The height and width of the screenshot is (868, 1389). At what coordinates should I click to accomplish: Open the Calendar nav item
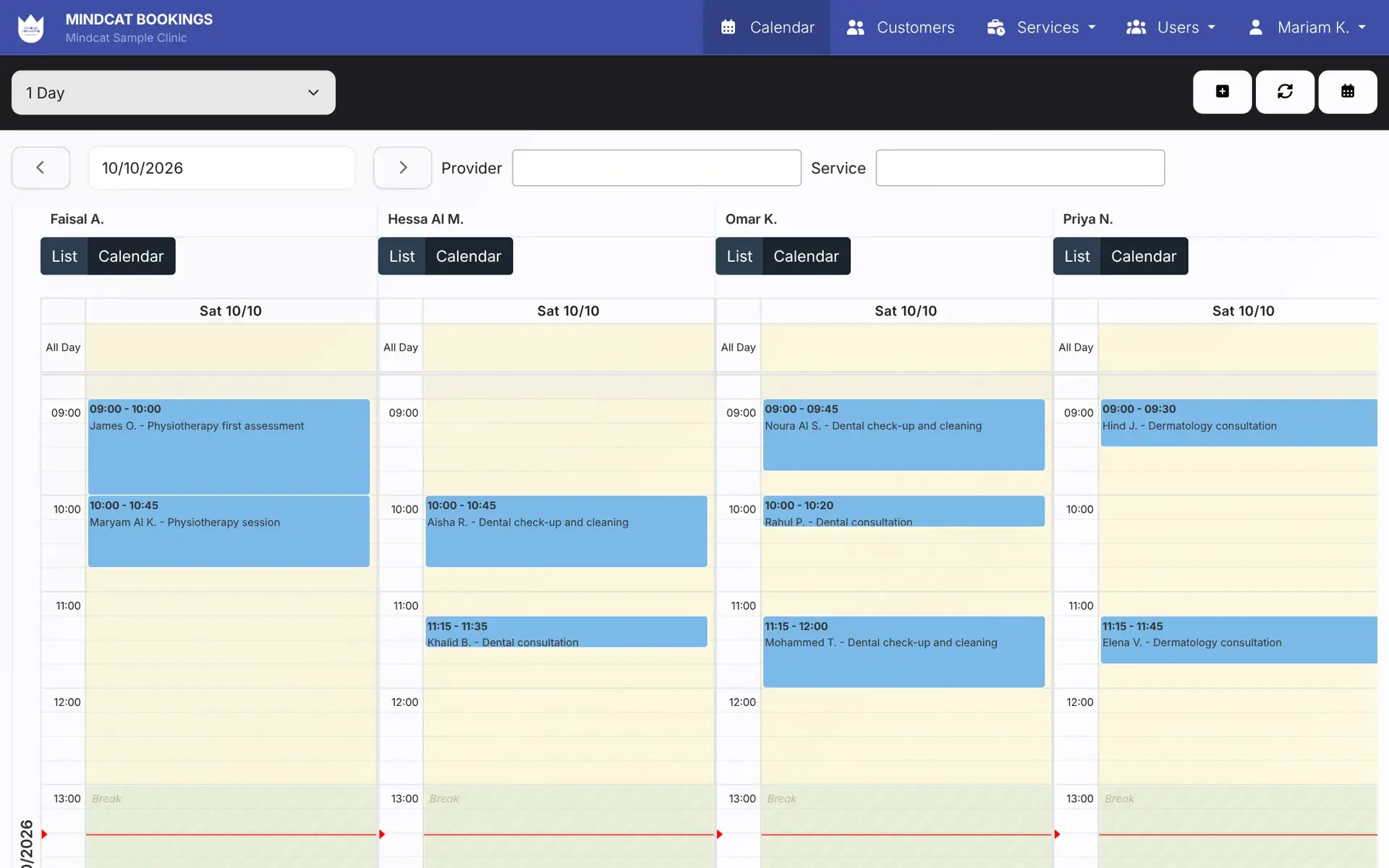click(767, 27)
